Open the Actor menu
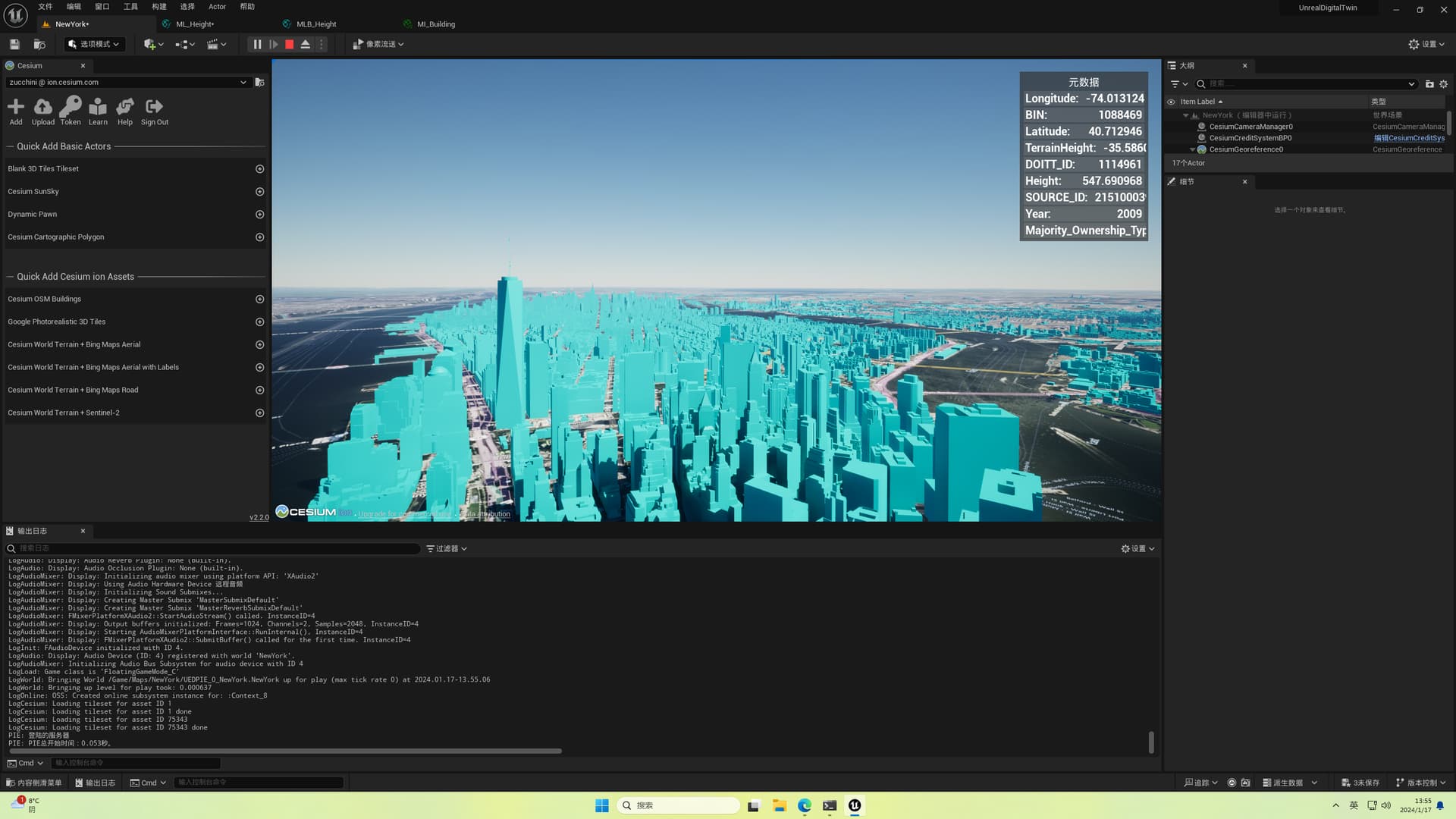1456x819 pixels. point(217,7)
